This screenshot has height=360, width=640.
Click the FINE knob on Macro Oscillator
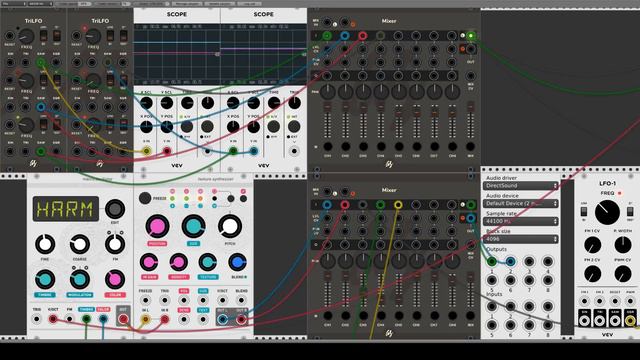pyautogui.click(x=45, y=244)
